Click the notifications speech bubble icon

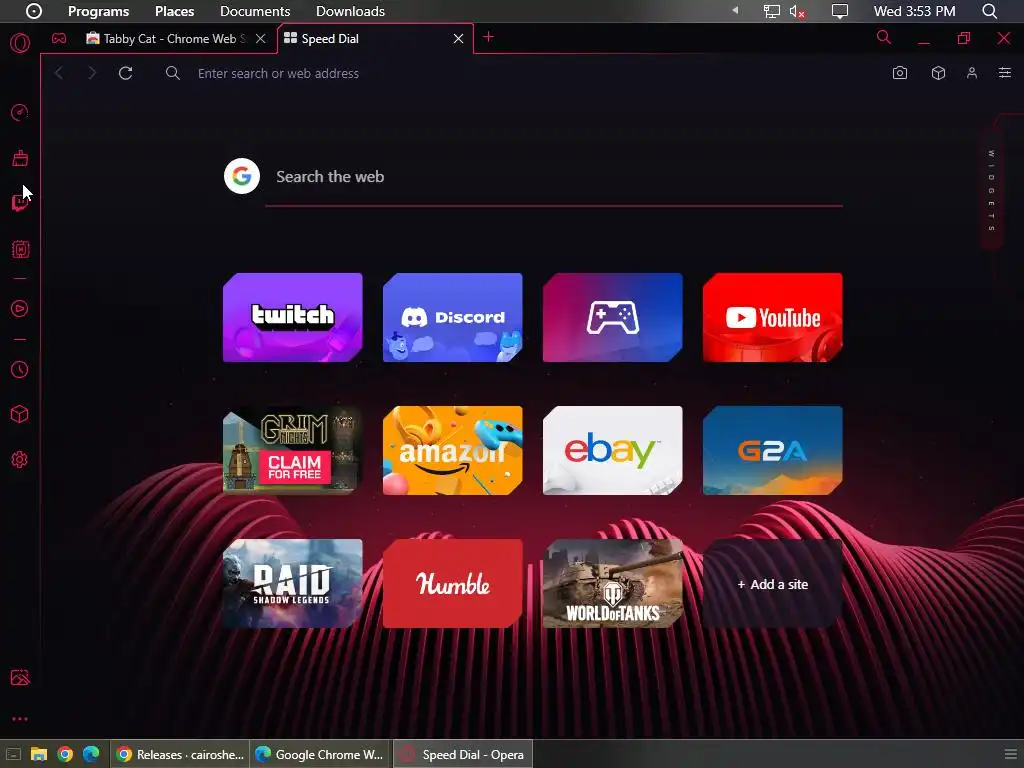coord(840,11)
